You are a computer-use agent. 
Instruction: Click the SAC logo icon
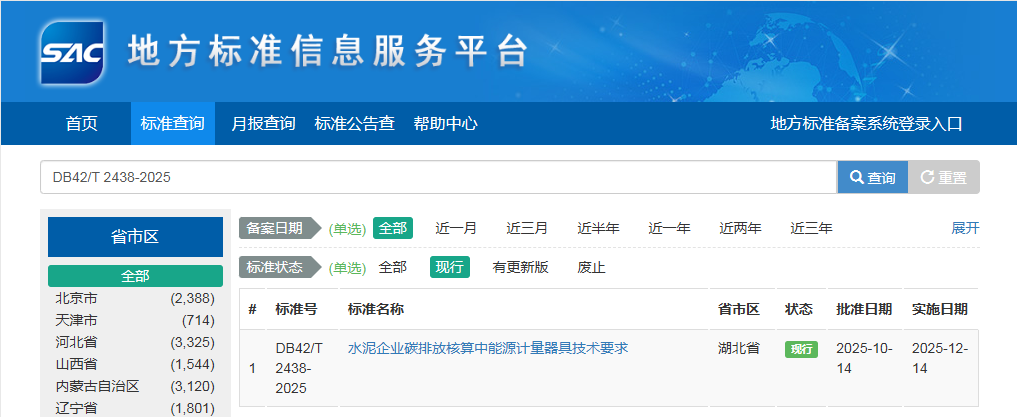click(73, 52)
